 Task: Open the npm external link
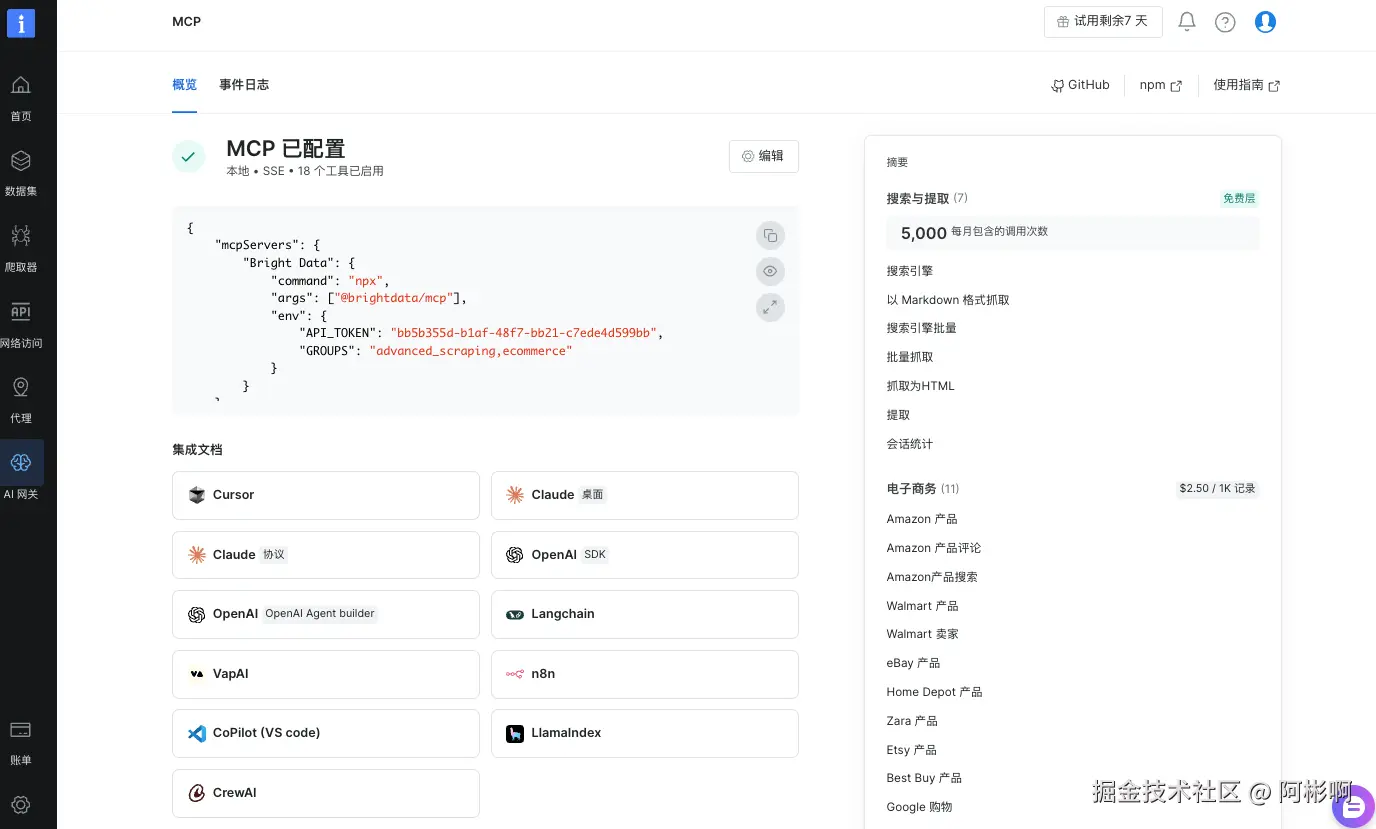point(1161,85)
